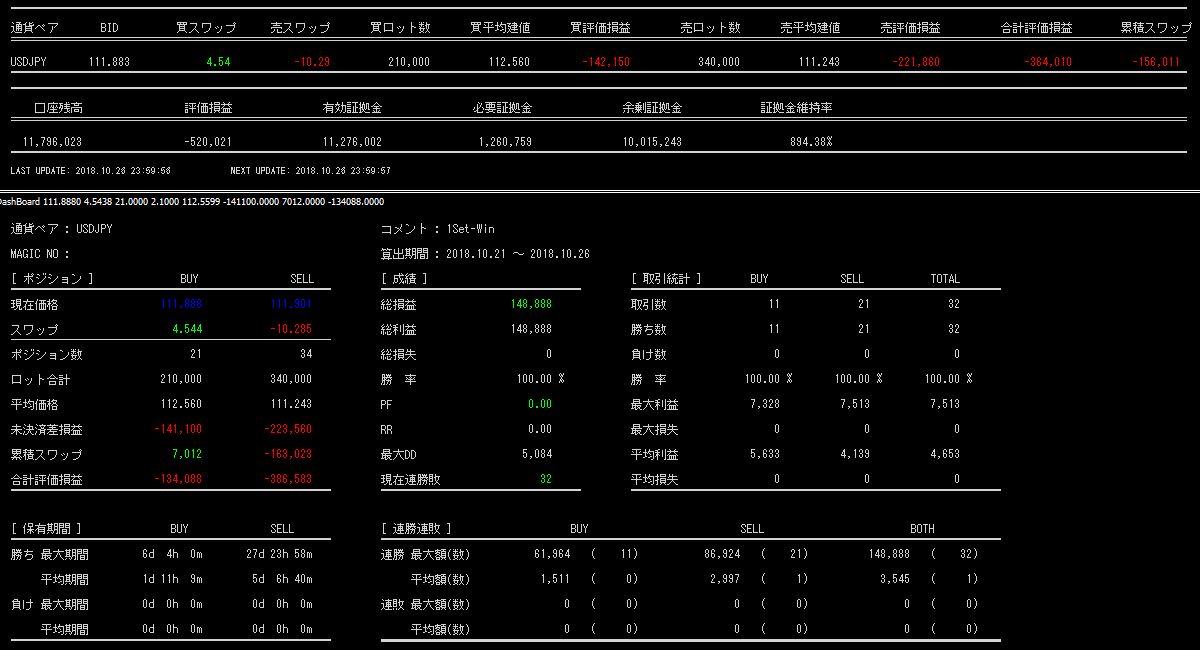Click the 算出期間 date range

pyautogui.click(x=517, y=254)
